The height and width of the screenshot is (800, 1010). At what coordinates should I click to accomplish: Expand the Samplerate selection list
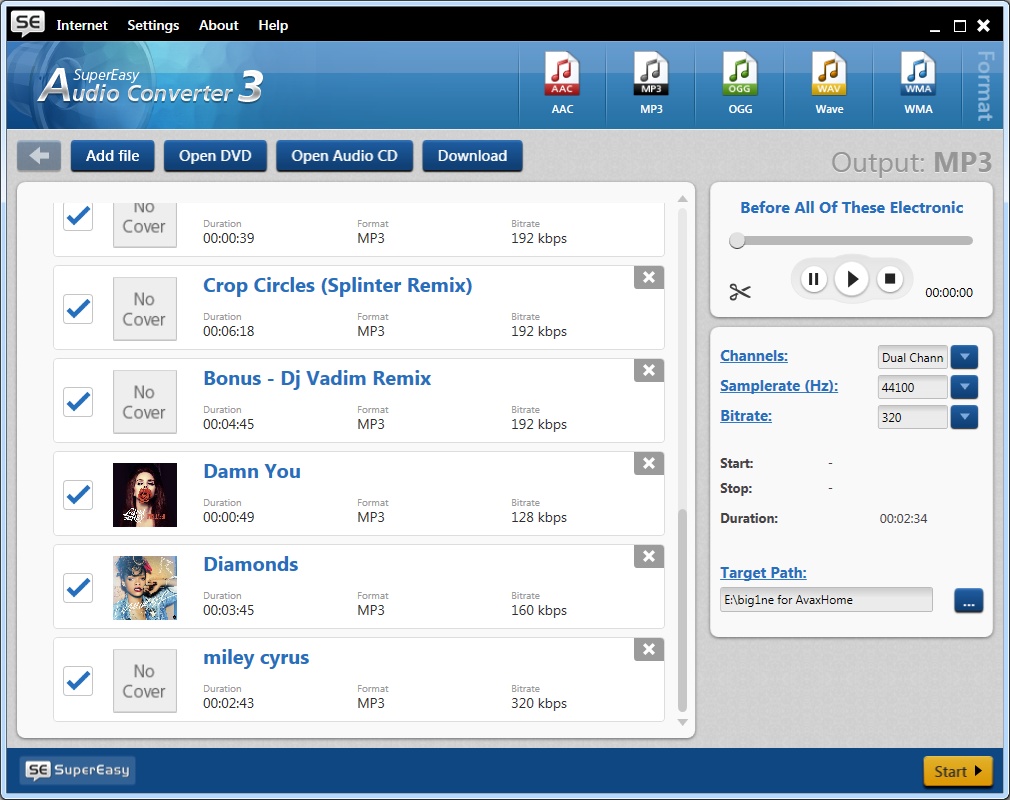click(963, 387)
